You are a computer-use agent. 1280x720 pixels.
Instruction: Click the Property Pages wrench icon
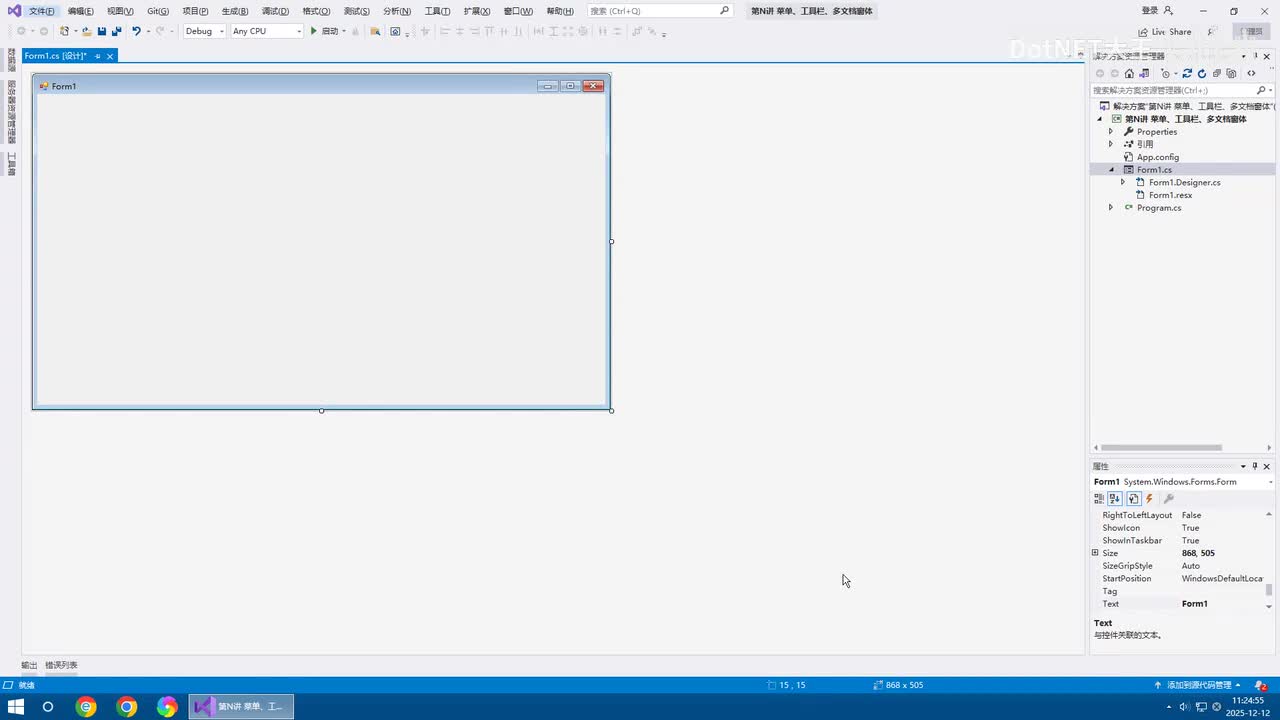pyautogui.click(x=1168, y=498)
